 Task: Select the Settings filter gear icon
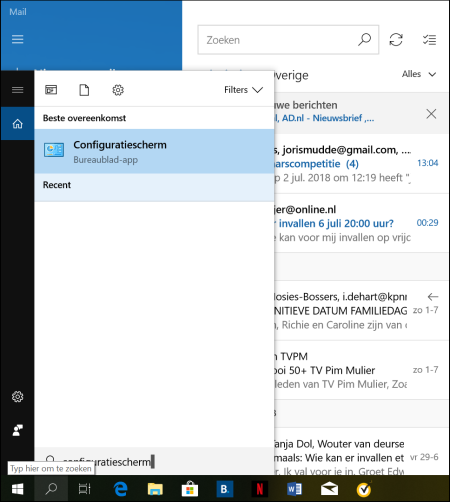click(118, 90)
